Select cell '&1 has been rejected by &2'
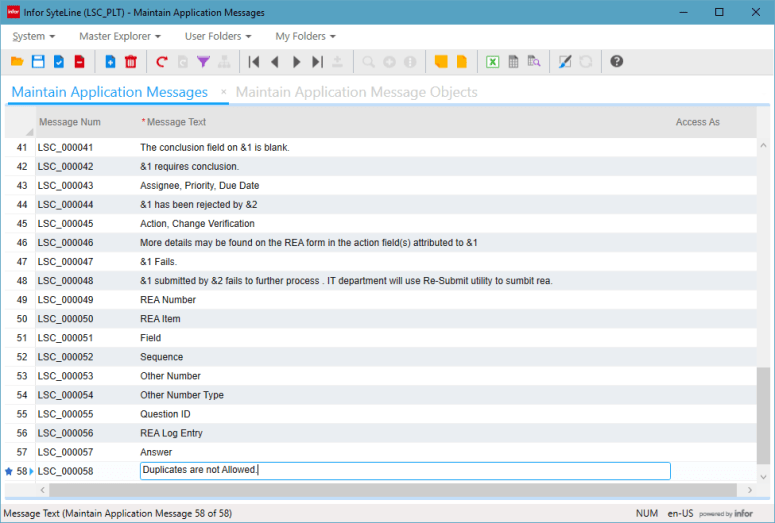The height and width of the screenshot is (523, 775). click(x=405, y=205)
